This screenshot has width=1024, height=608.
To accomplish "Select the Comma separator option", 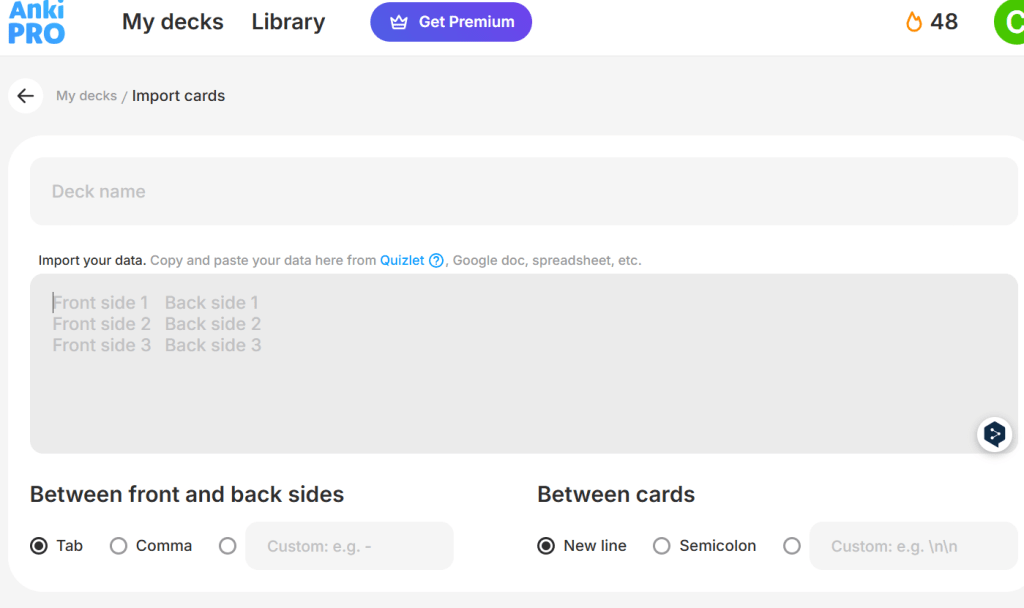I will [x=119, y=546].
